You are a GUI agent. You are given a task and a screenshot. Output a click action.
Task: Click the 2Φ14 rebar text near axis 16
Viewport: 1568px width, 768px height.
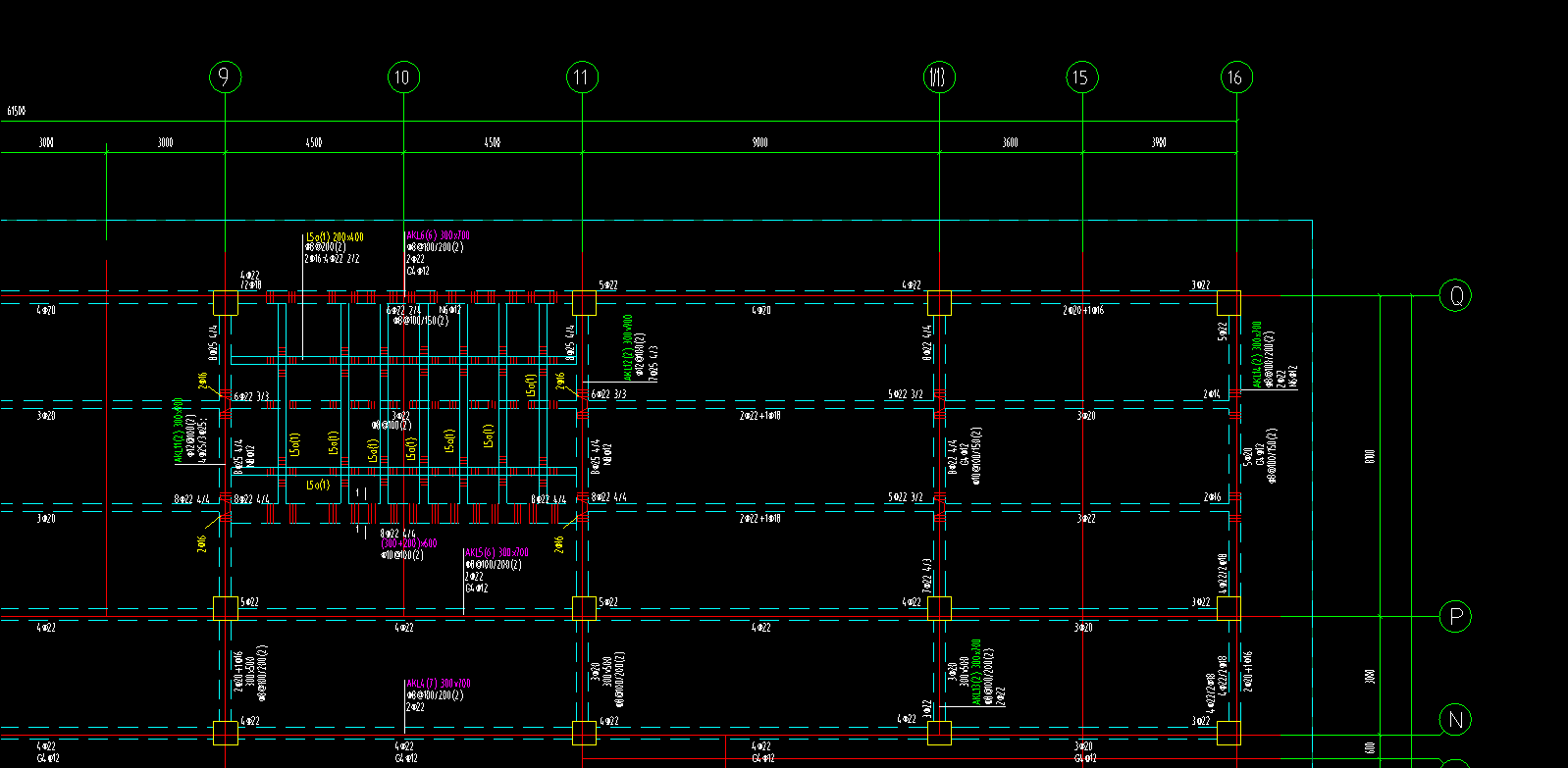tap(1213, 394)
